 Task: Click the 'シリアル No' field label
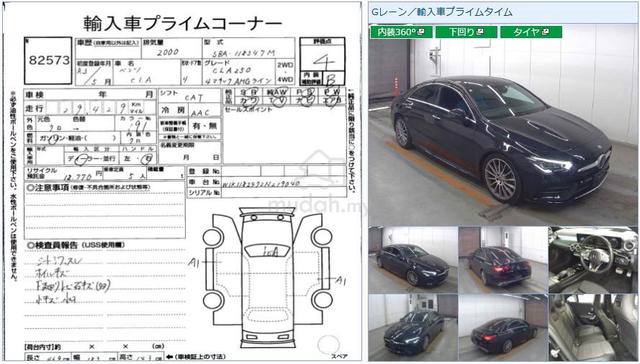[x=204, y=193]
